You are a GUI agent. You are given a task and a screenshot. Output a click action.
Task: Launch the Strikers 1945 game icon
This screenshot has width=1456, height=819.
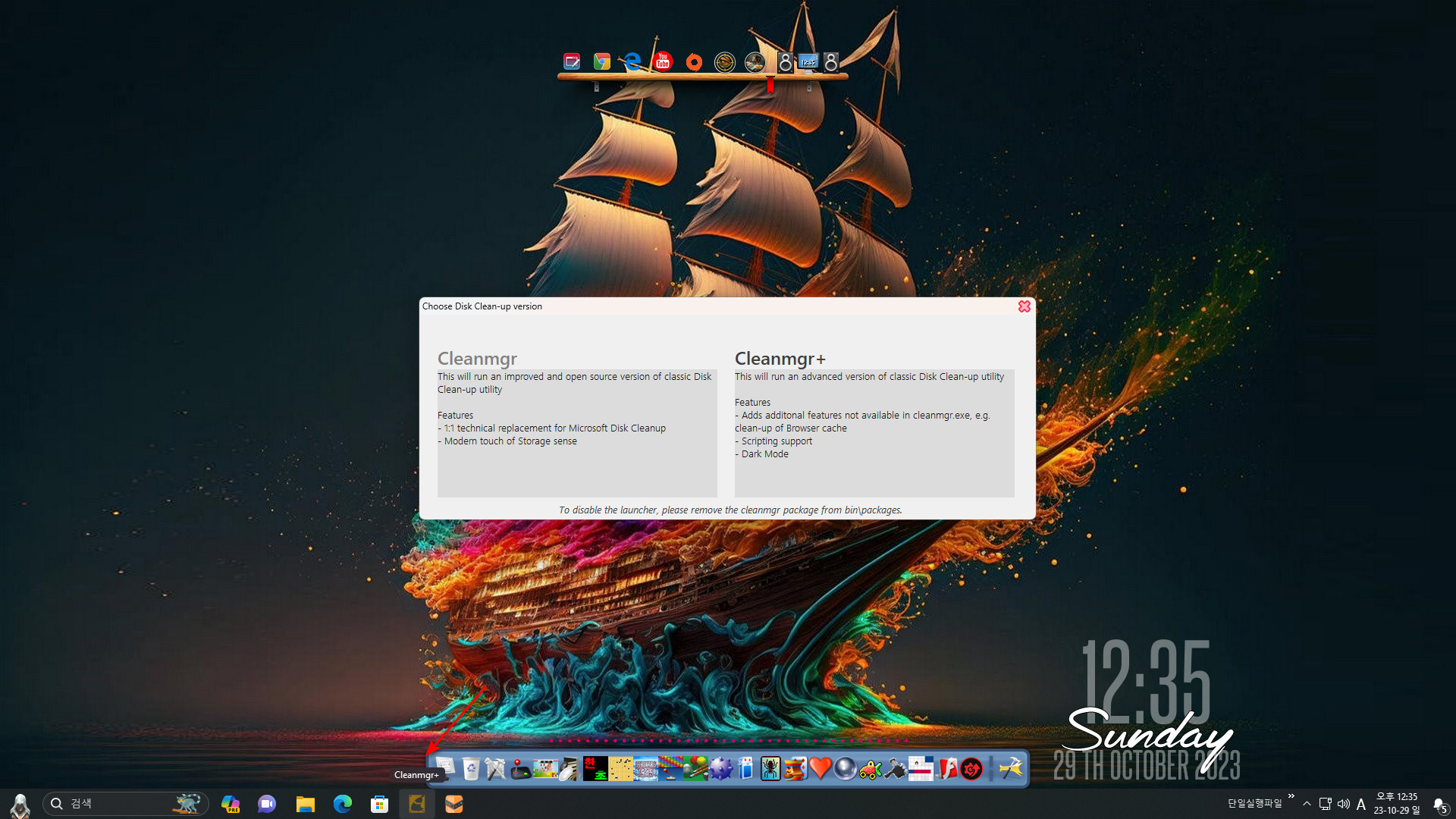(x=645, y=769)
